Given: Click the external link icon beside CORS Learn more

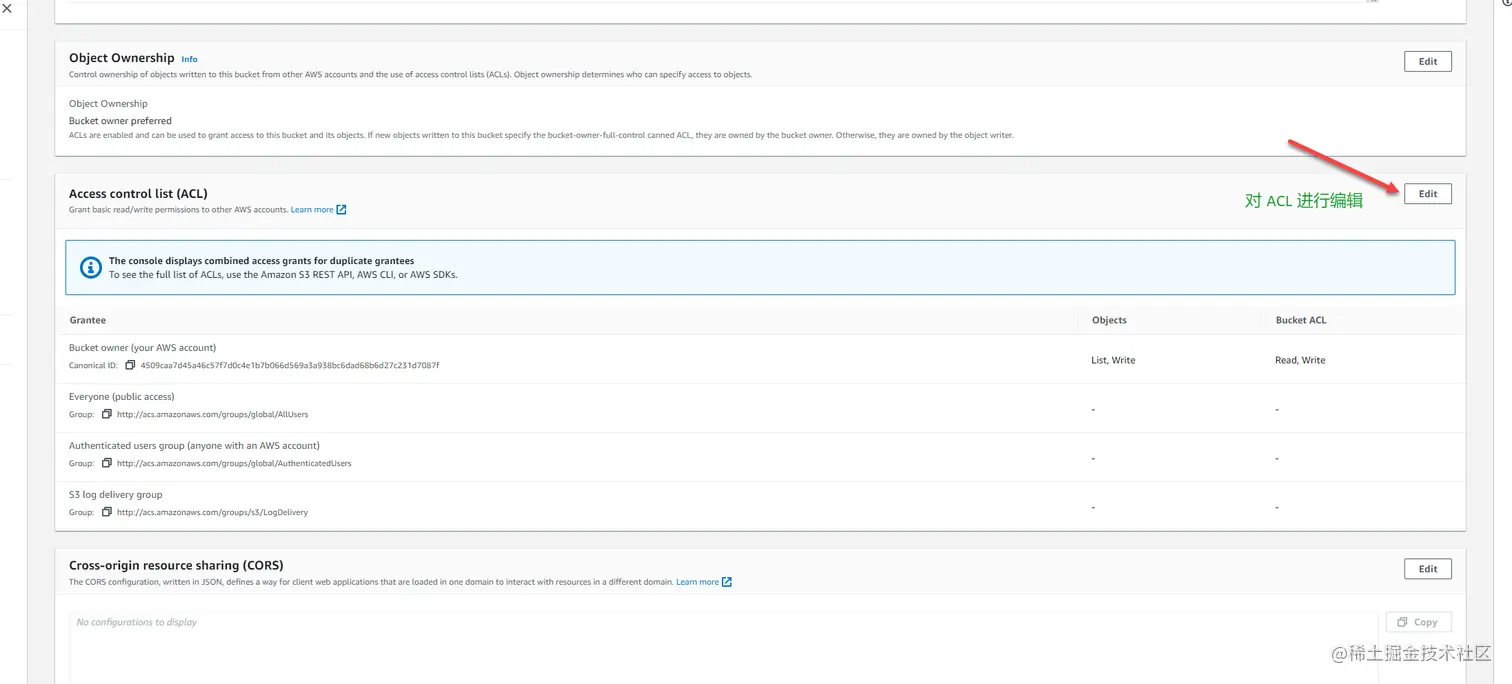Looking at the screenshot, I should point(727,582).
